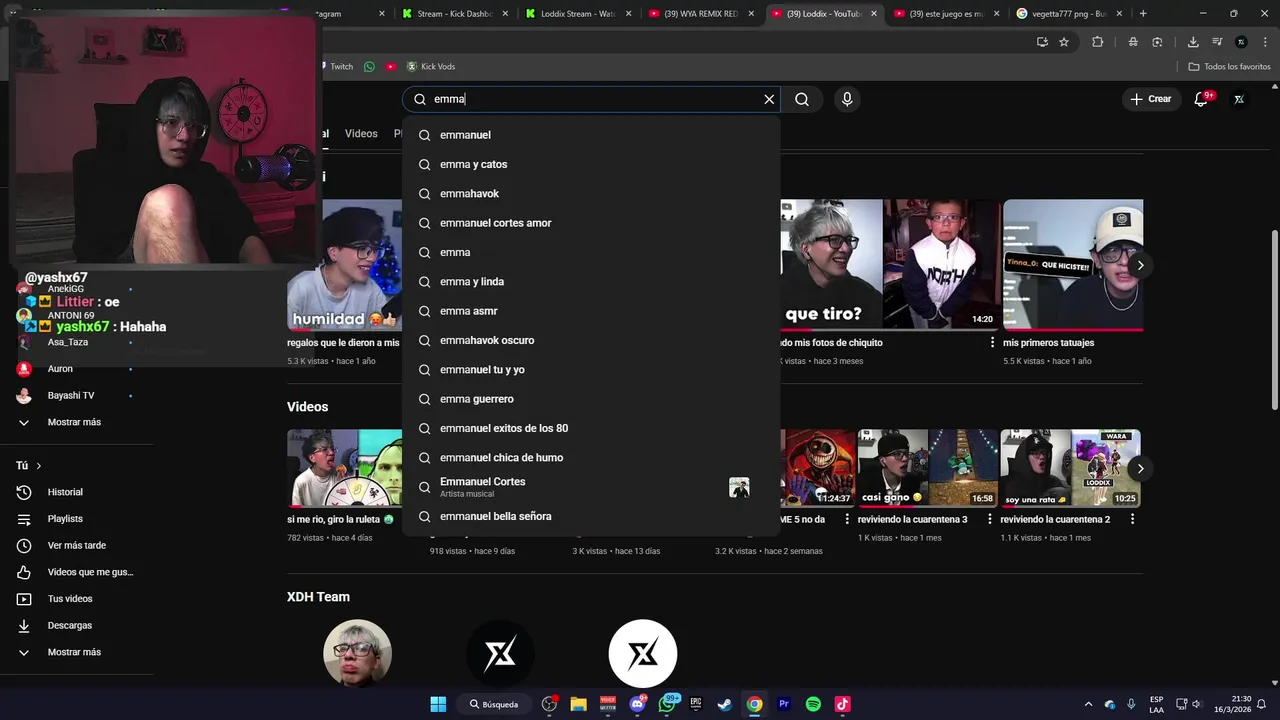Screen dimensions: 1280x720
Task: Open Bayashi TV subscription channel
Action: pos(76,395)
